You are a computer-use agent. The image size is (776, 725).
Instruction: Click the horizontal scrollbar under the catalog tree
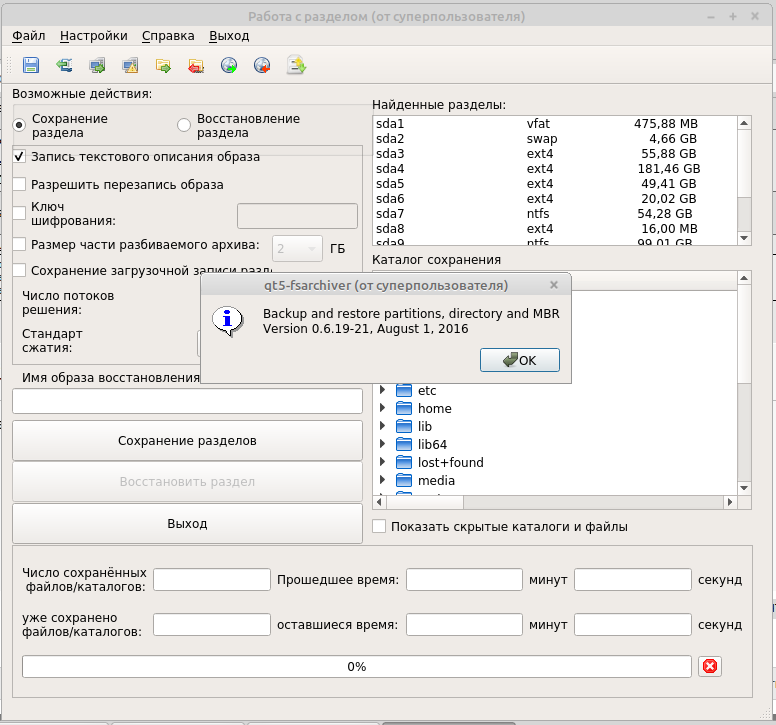555,502
